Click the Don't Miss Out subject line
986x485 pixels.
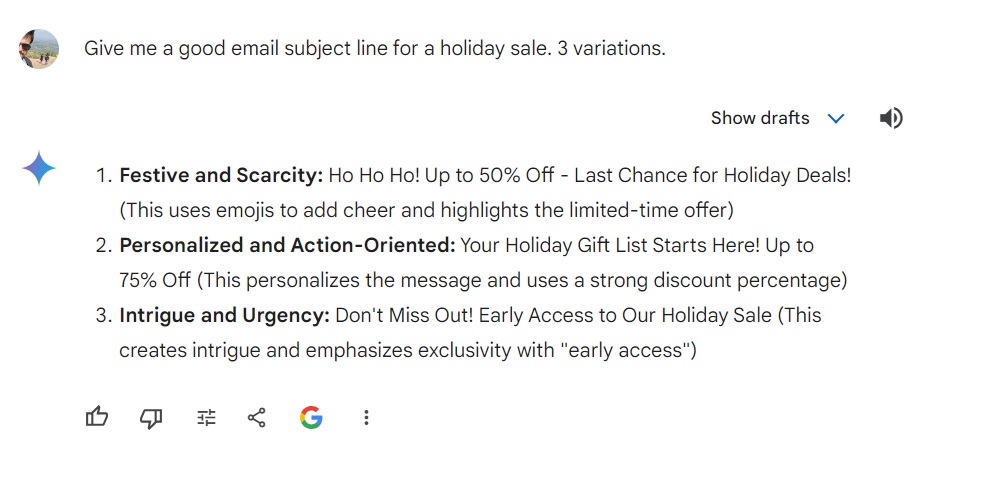coord(553,315)
